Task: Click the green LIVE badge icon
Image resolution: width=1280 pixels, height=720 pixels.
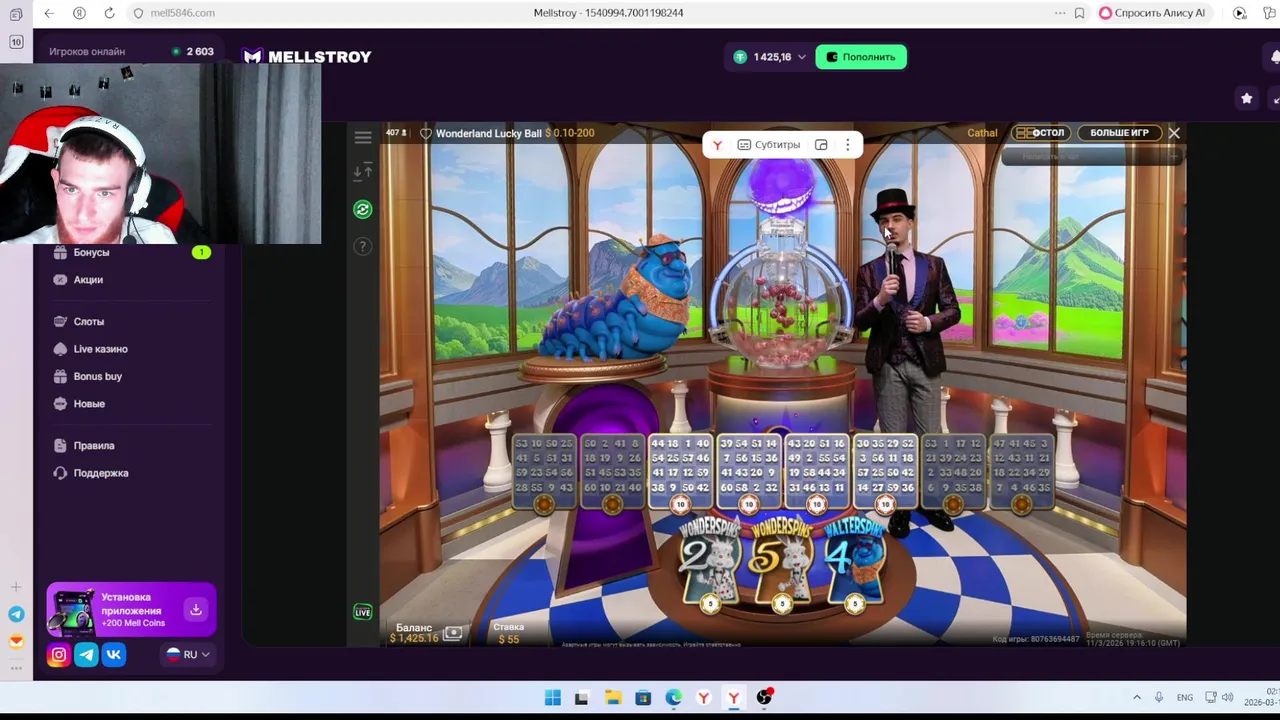Action: click(363, 612)
